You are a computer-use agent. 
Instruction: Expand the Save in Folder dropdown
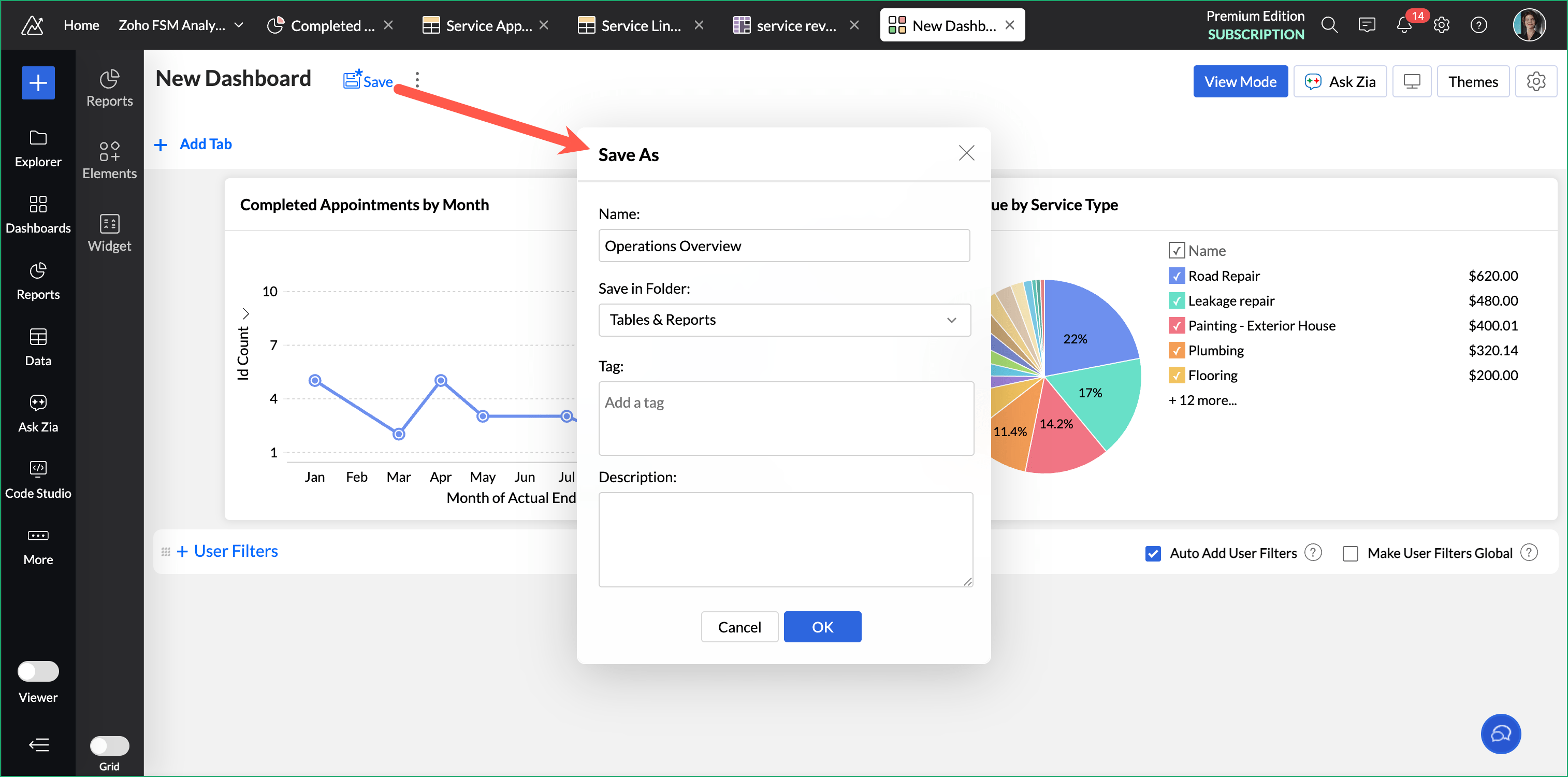(x=784, y=320)
